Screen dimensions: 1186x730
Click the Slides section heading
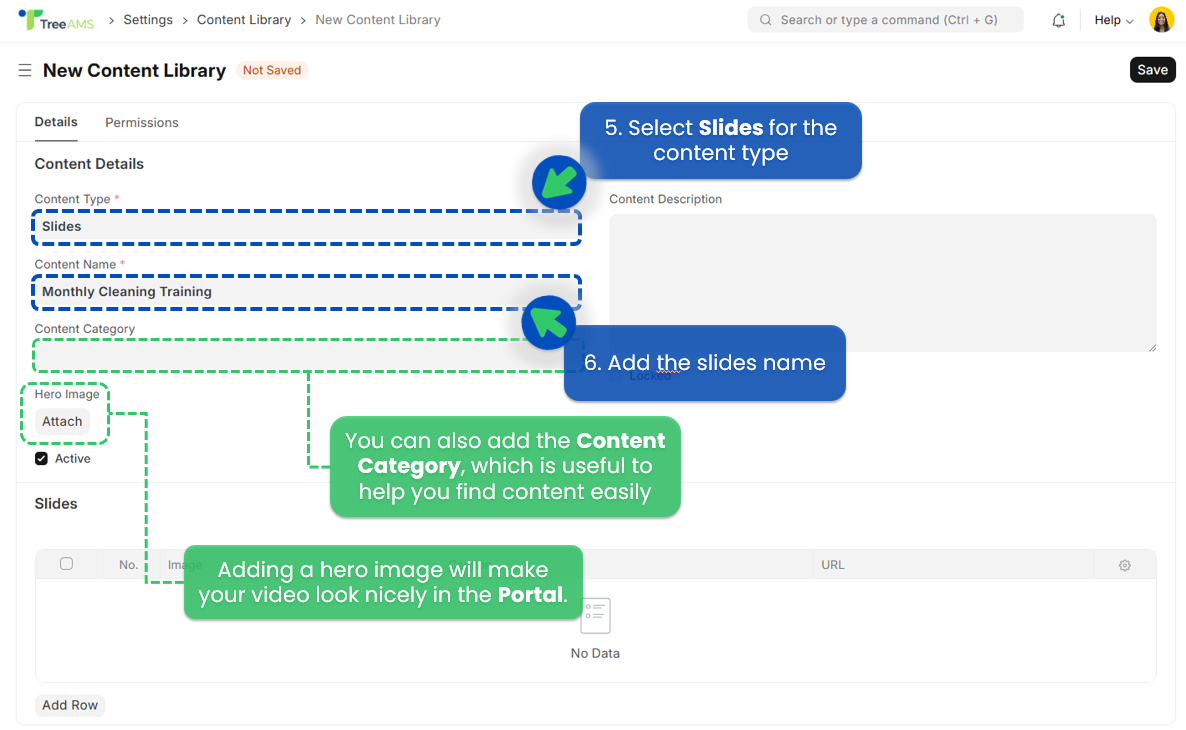click(x=56, y=504)
